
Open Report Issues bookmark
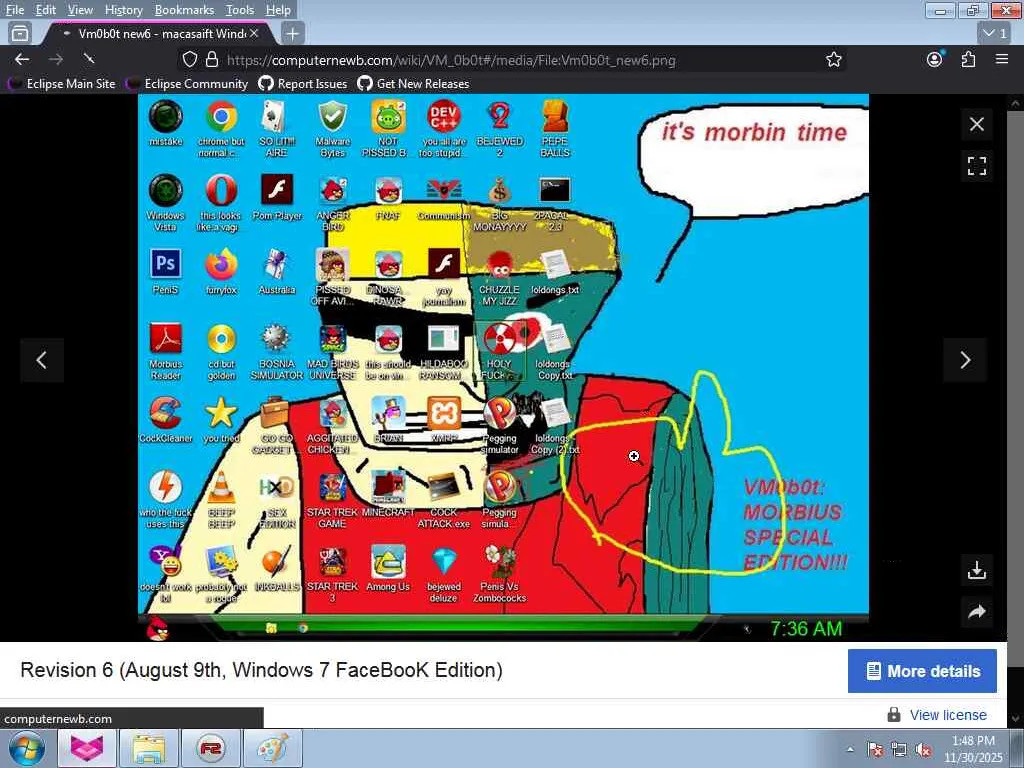(x=303, y=84)
